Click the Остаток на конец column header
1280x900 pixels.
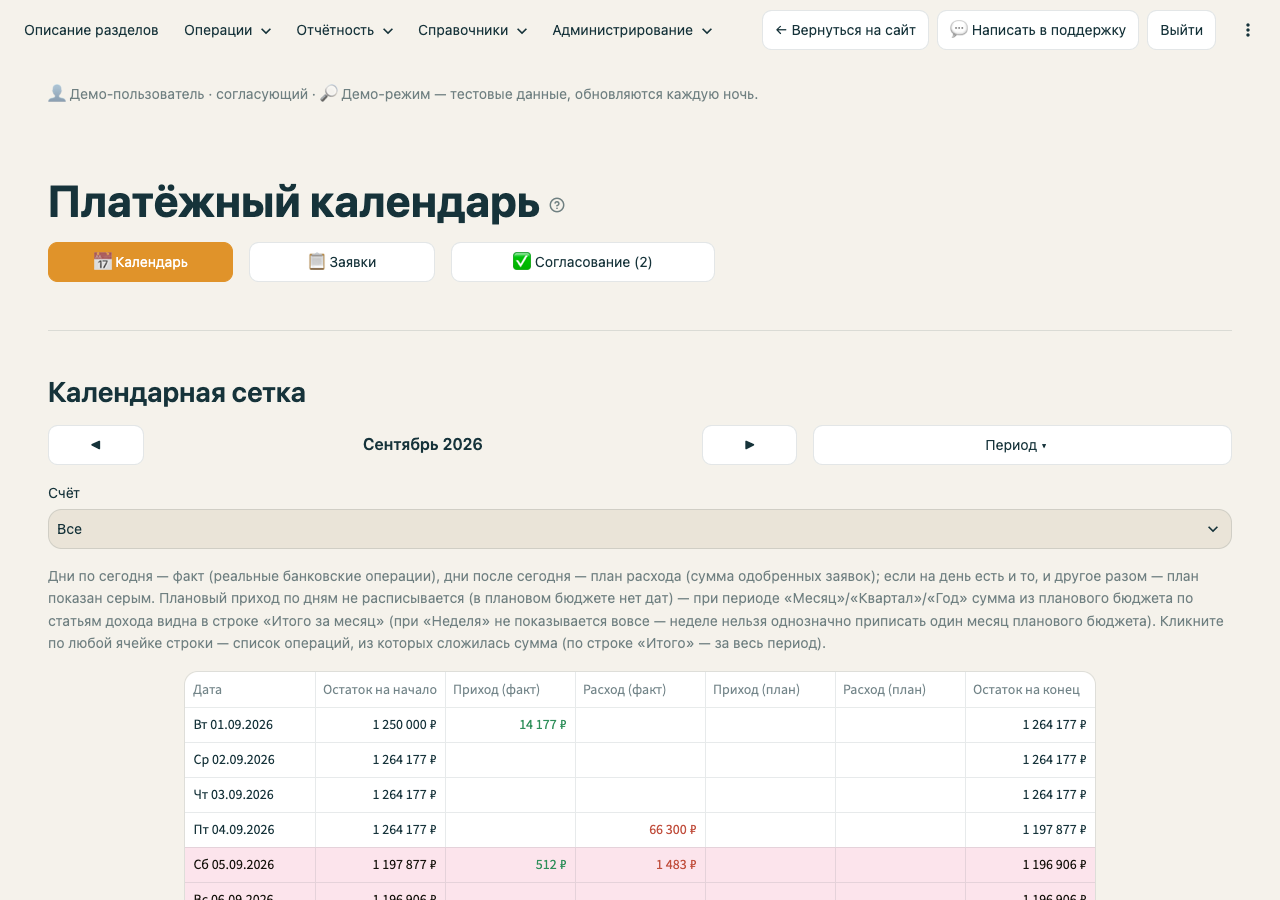coord(1030,690)
